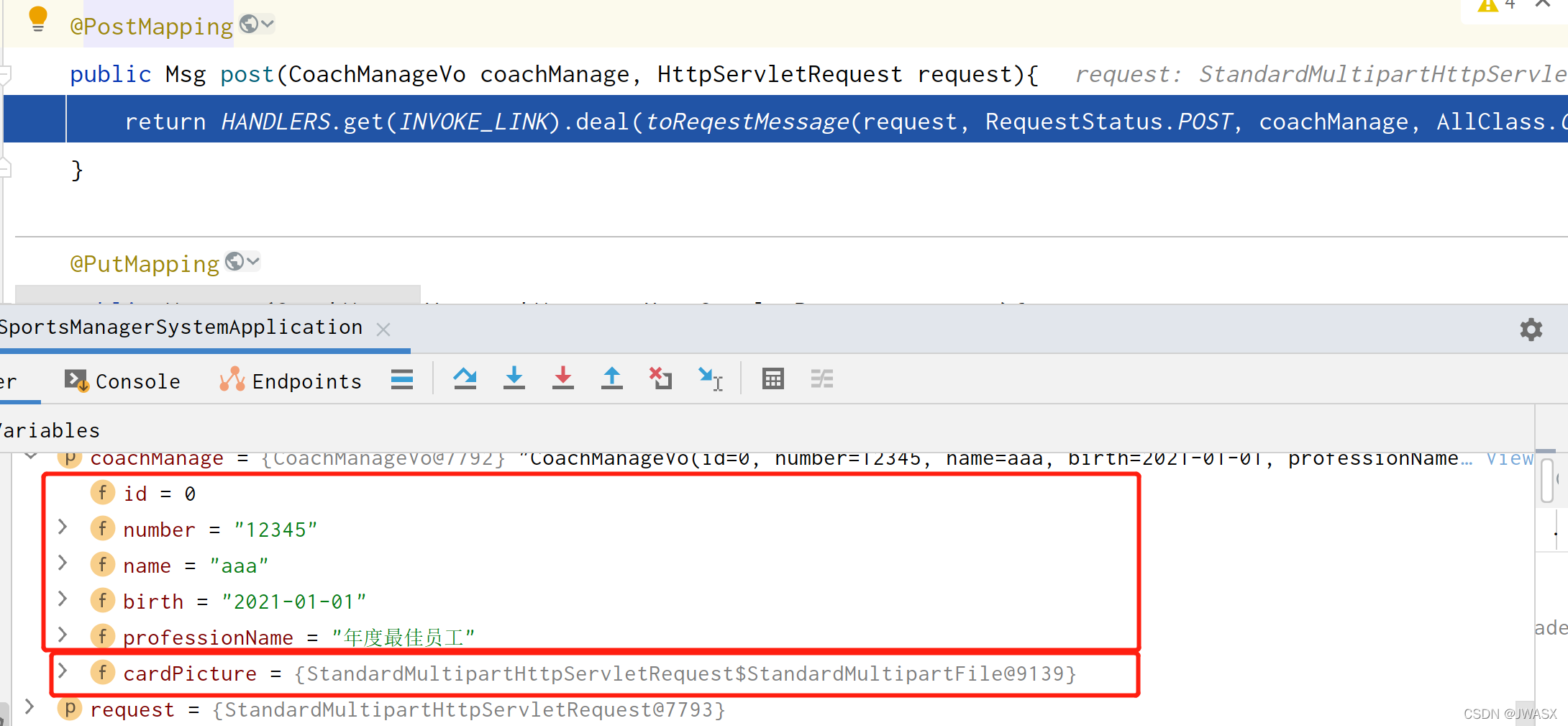Open the PostMapping globe URL icon

pos(249,24)
